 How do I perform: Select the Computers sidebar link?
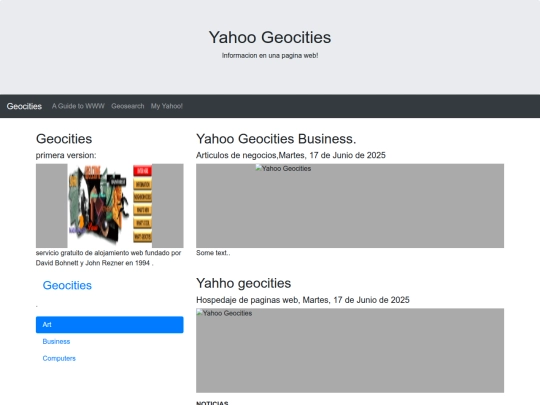click(59, 358)
